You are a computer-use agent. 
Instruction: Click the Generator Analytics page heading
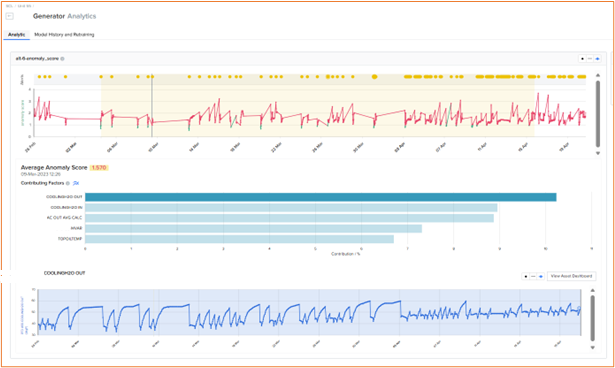pyautogui.click(x=64, y=16)
